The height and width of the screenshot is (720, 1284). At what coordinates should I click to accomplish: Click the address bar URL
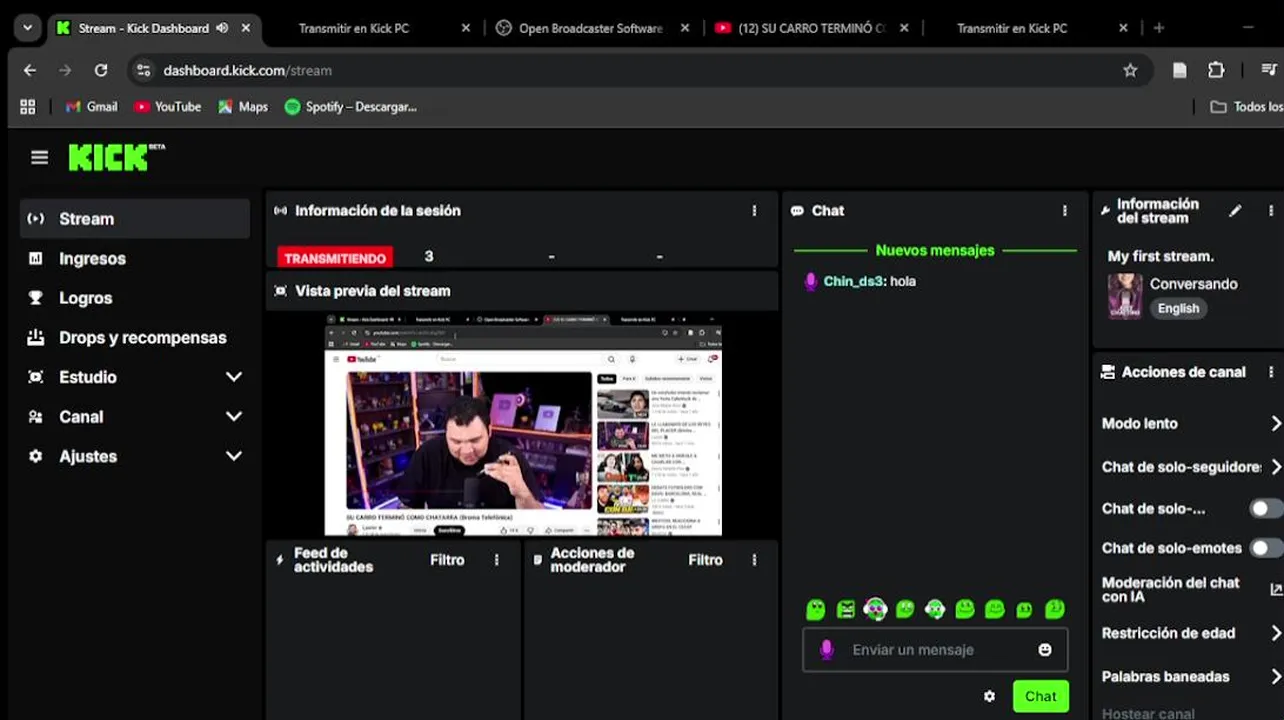point(247,70)
